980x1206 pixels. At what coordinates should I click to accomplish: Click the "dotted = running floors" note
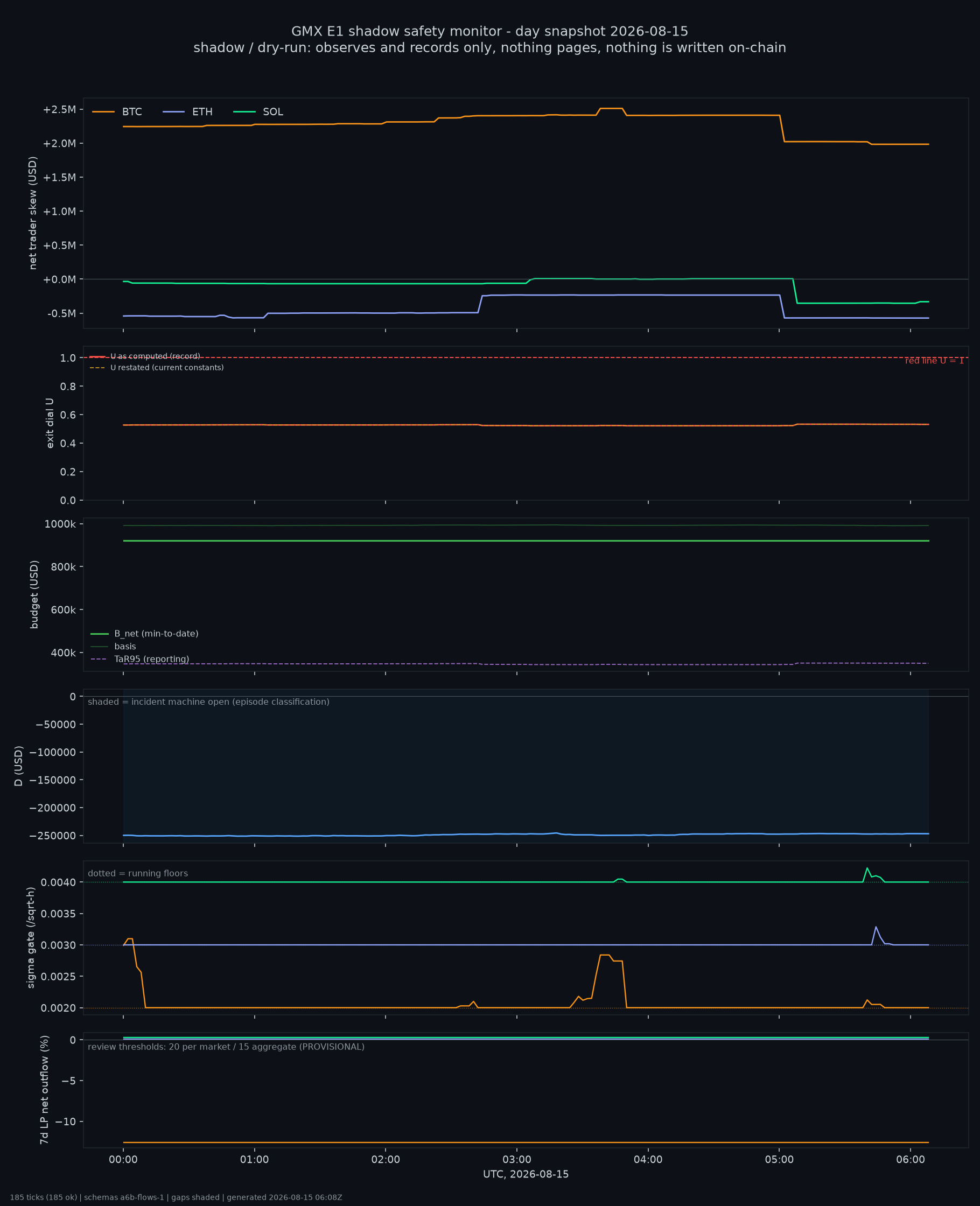pos(138,874)
